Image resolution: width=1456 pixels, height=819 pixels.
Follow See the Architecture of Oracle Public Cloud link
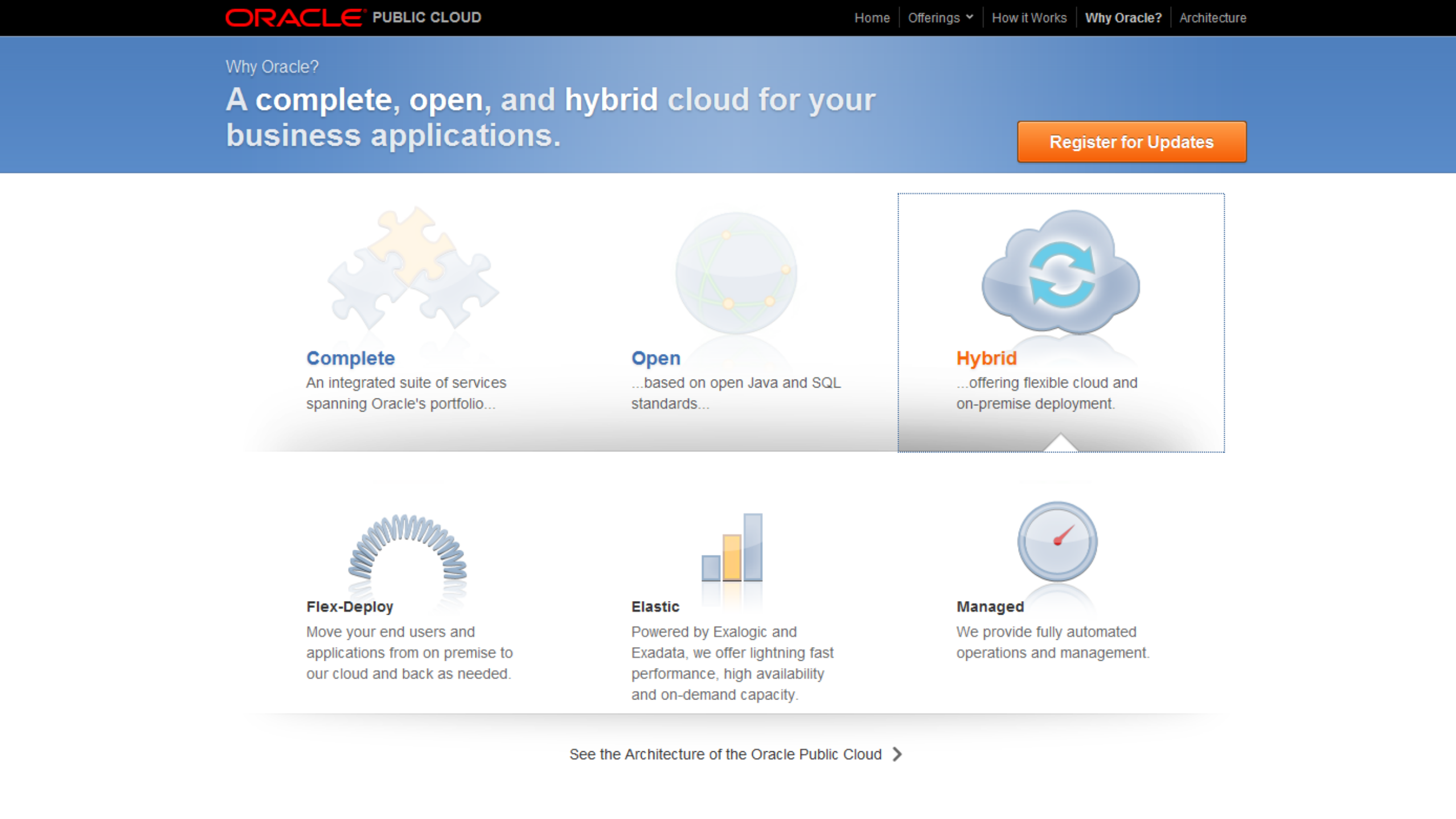725,754
